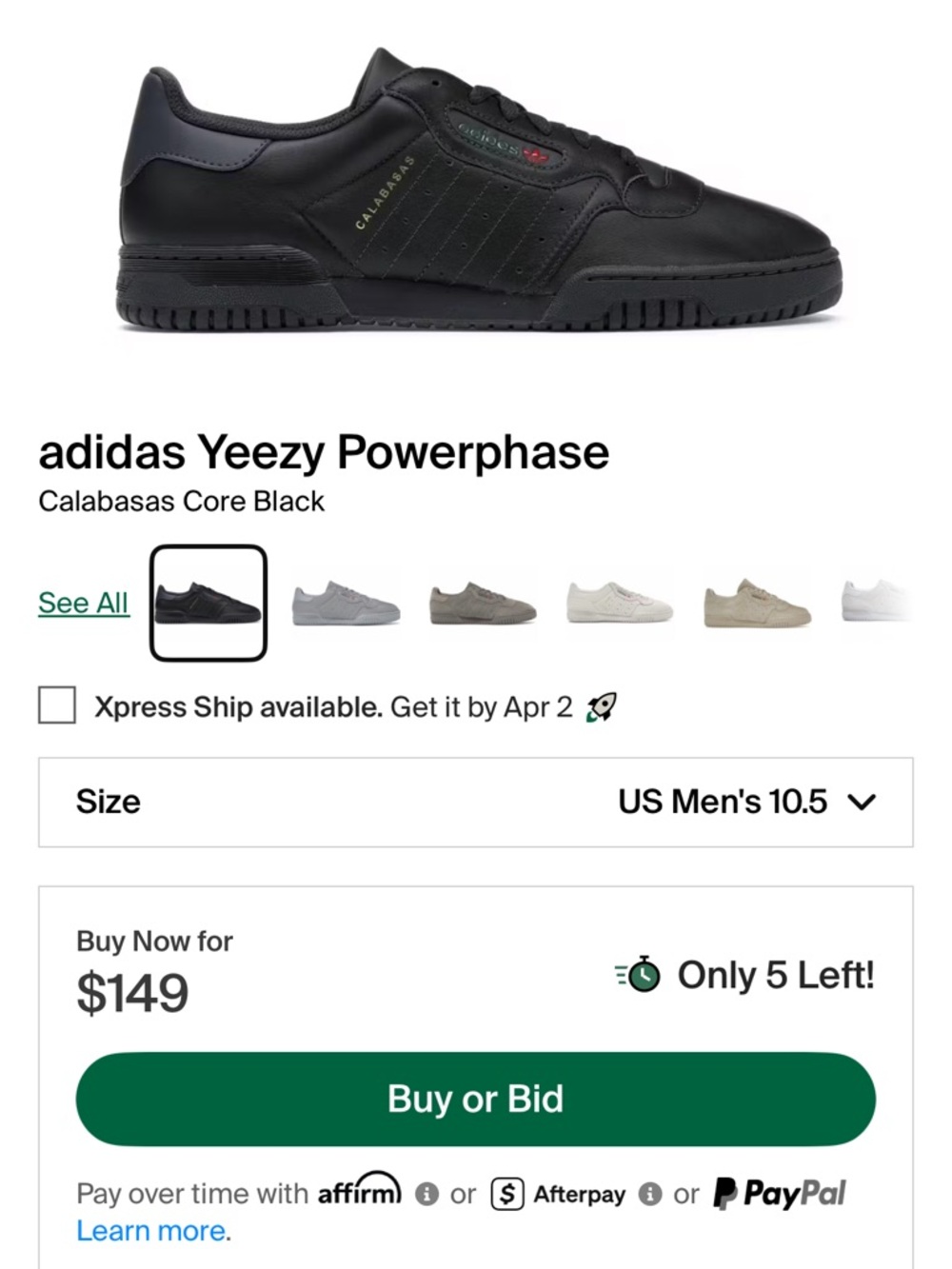Open the Size dropdown showing US Men's 10.5
This screenshot has height=1269, width=952.
tap(476, 802)
